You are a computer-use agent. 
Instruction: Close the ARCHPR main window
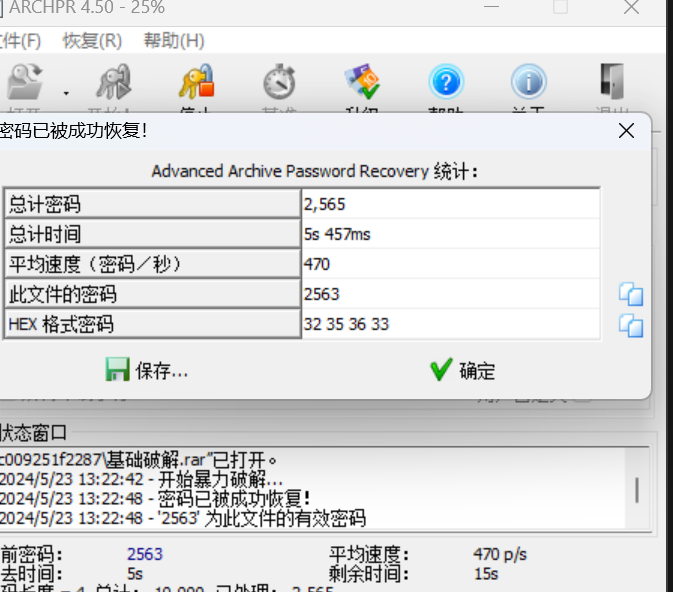[x=631, y=6]
